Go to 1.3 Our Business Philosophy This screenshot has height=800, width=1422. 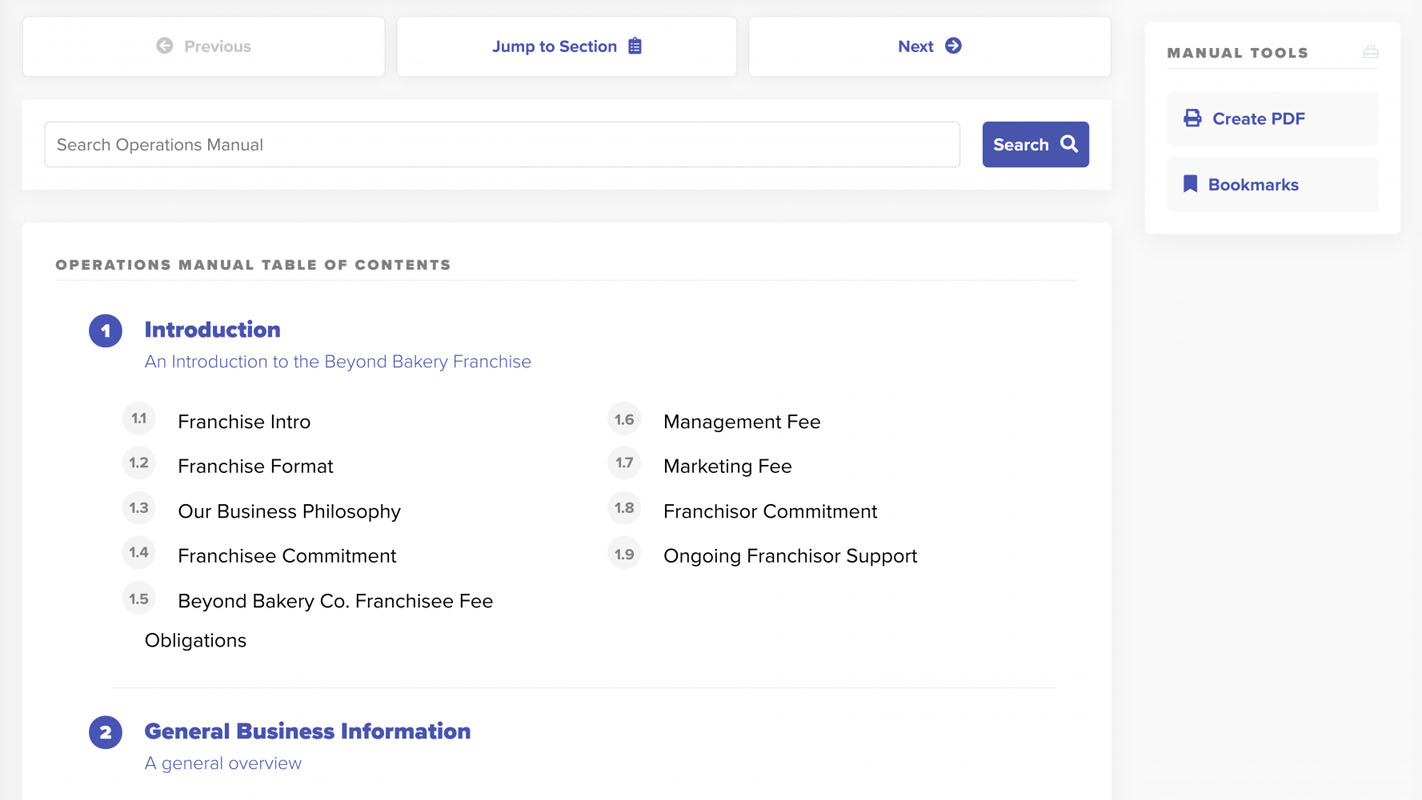289,511
